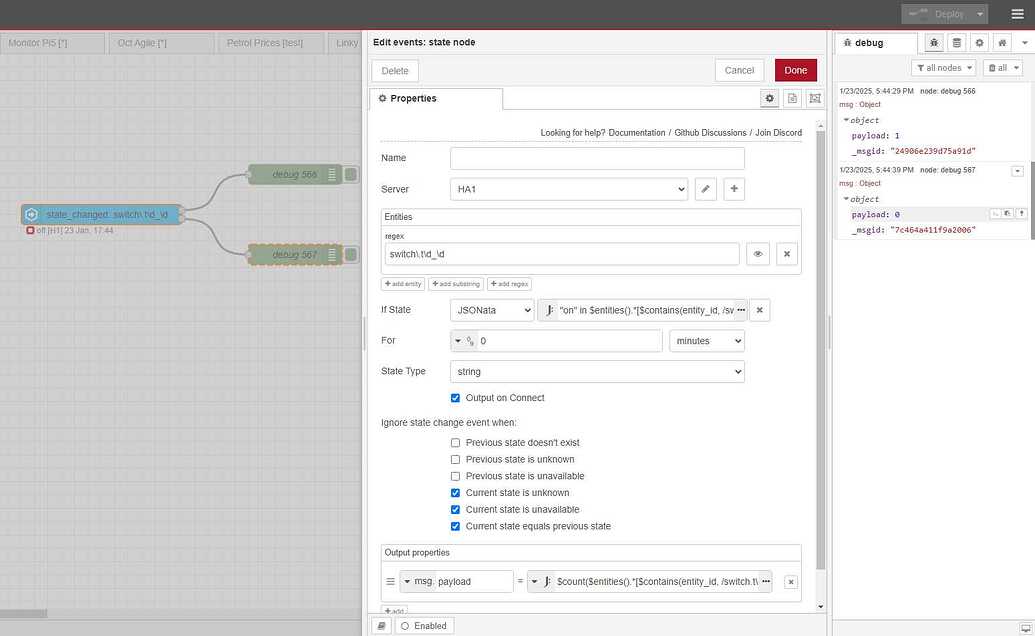Open the State Type string dropdown

pos(597,371)
